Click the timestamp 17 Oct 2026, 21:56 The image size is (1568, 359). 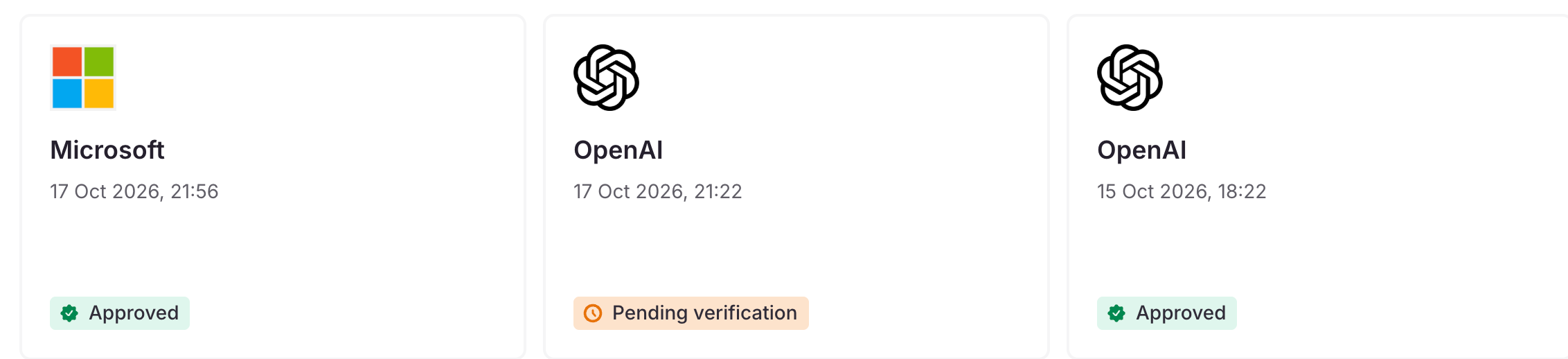(134, 191)
